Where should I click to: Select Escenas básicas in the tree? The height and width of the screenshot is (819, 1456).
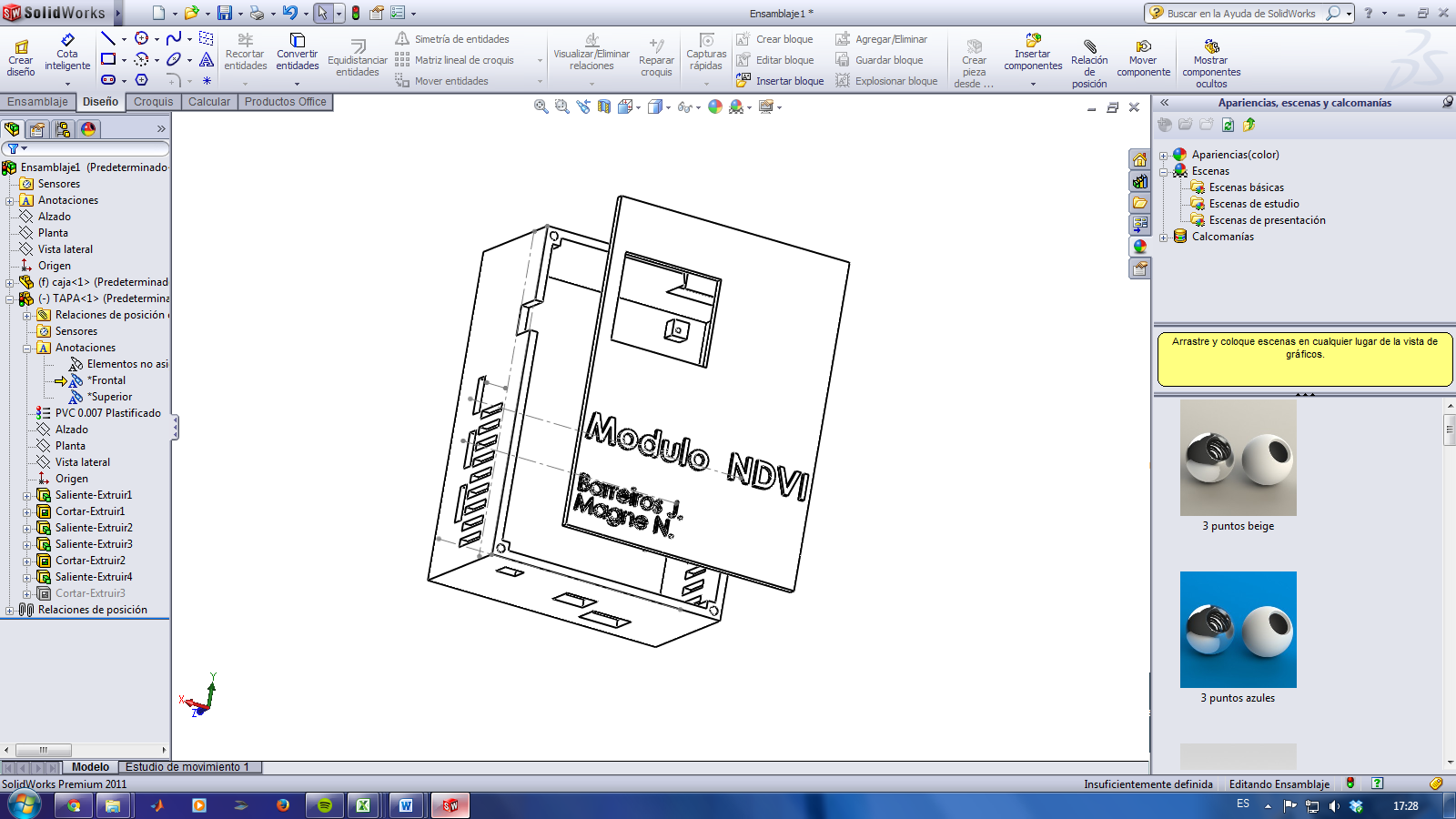pyautogui.click(x=1247, y=187)
